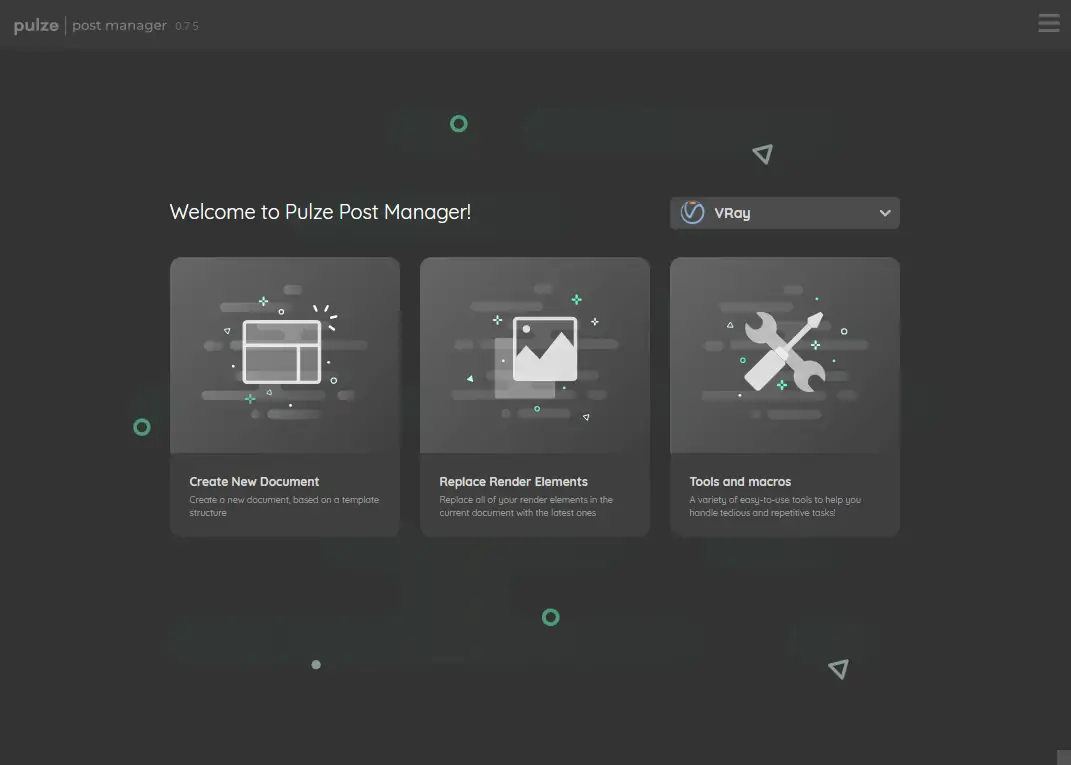Click the 'post manager' text in the header
The height and width of the screenshot is (765, 1071).
pos(119,26)
